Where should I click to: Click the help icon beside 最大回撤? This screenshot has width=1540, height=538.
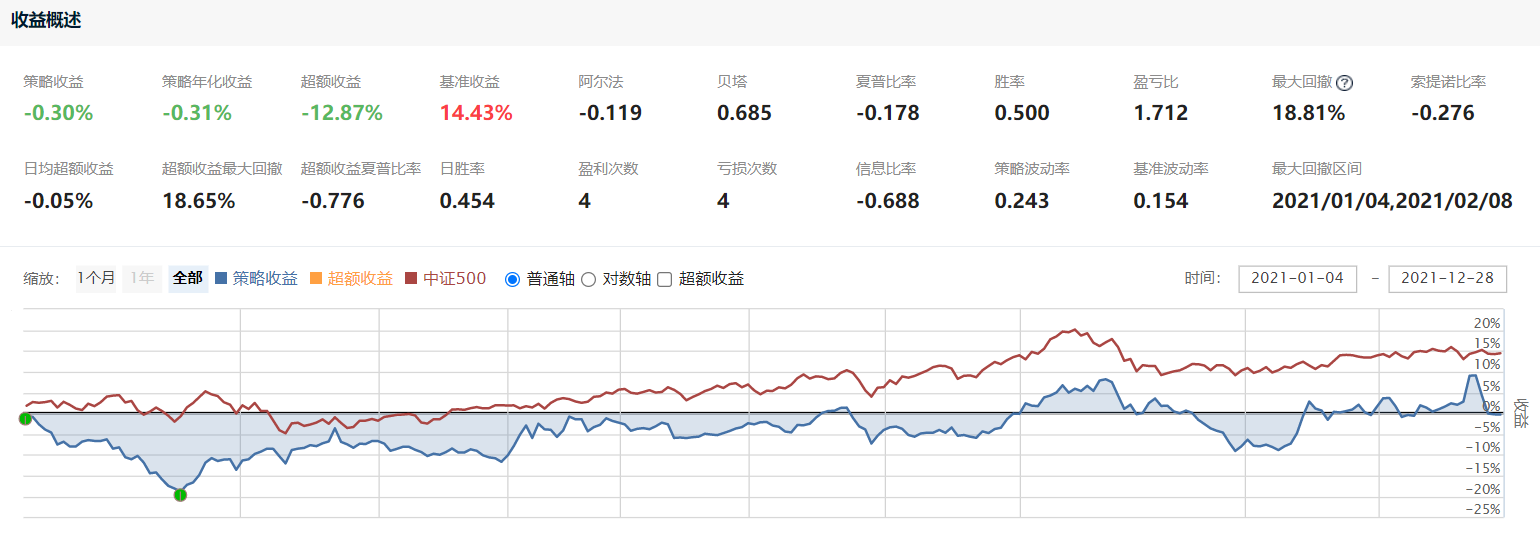point(1345,83)
